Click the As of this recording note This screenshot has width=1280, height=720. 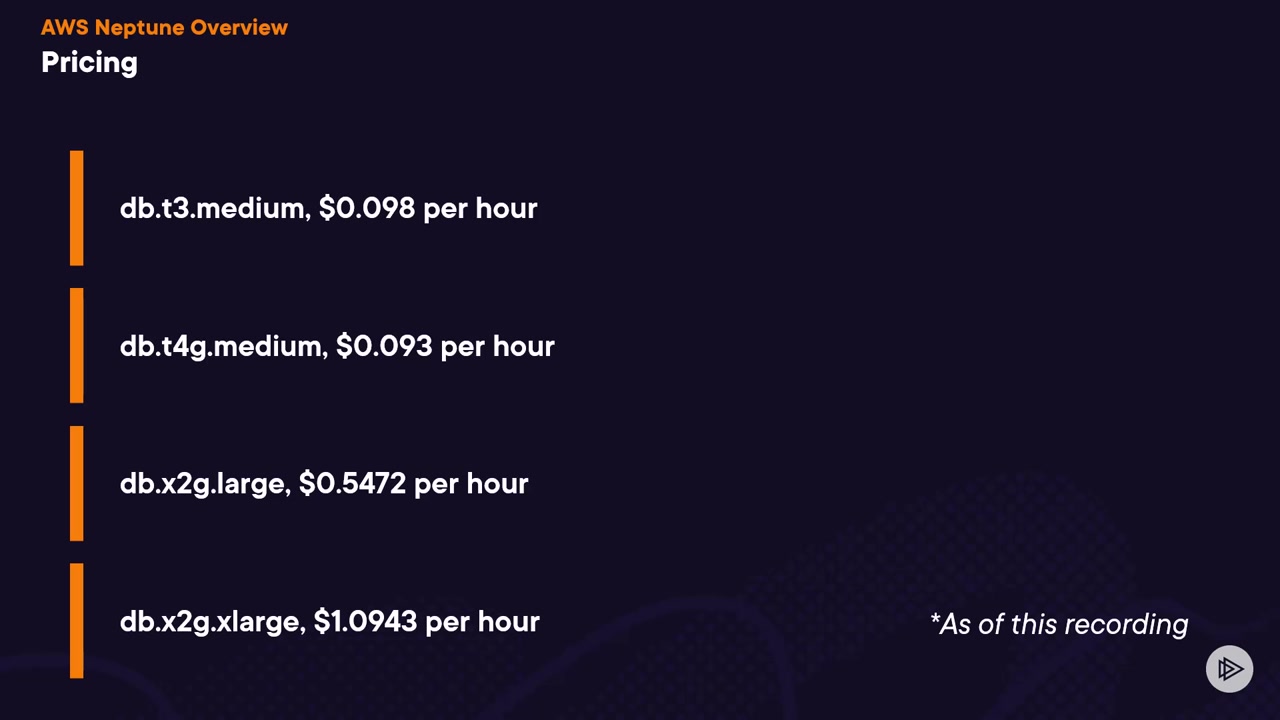click(x=1059, y=624)
